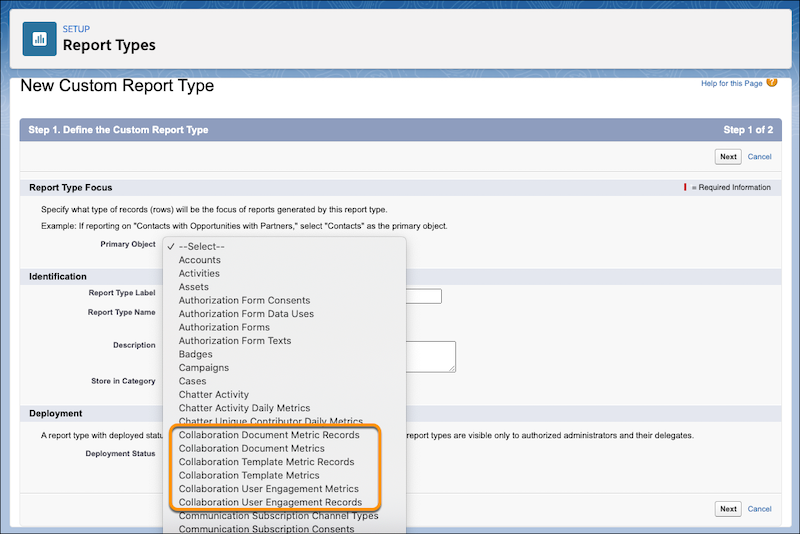Click the bottom Cancel link
Screen dimensions: 800x534
pyautogui.click(x=759, y=508)
